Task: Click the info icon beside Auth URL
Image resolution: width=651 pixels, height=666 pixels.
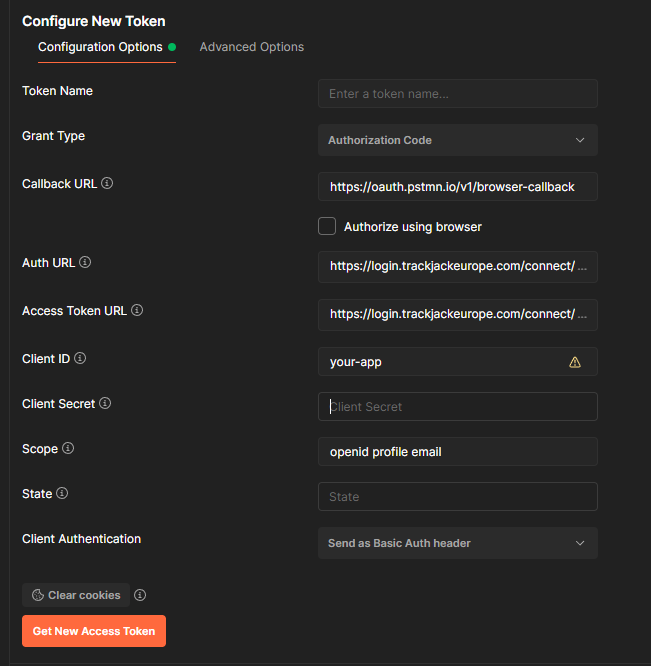Action: [x=85, y=263]
